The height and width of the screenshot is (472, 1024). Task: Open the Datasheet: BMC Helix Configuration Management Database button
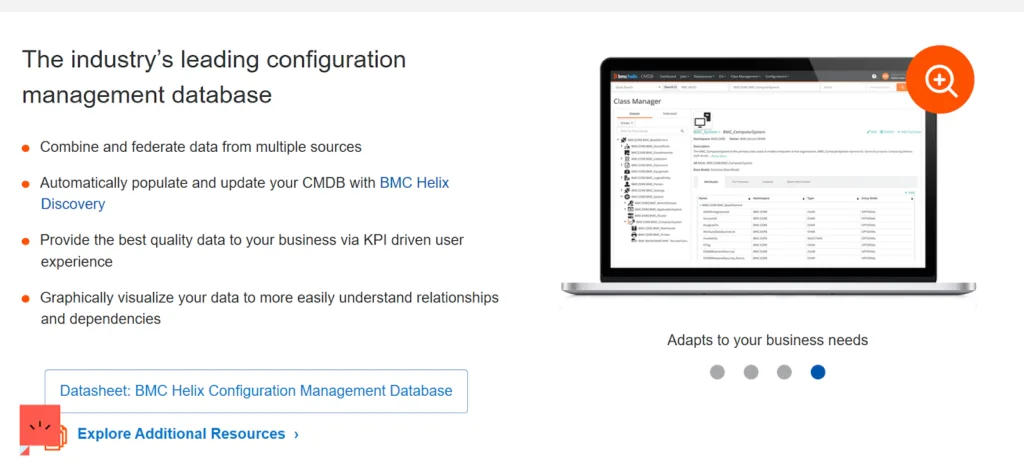pos(256,391)
